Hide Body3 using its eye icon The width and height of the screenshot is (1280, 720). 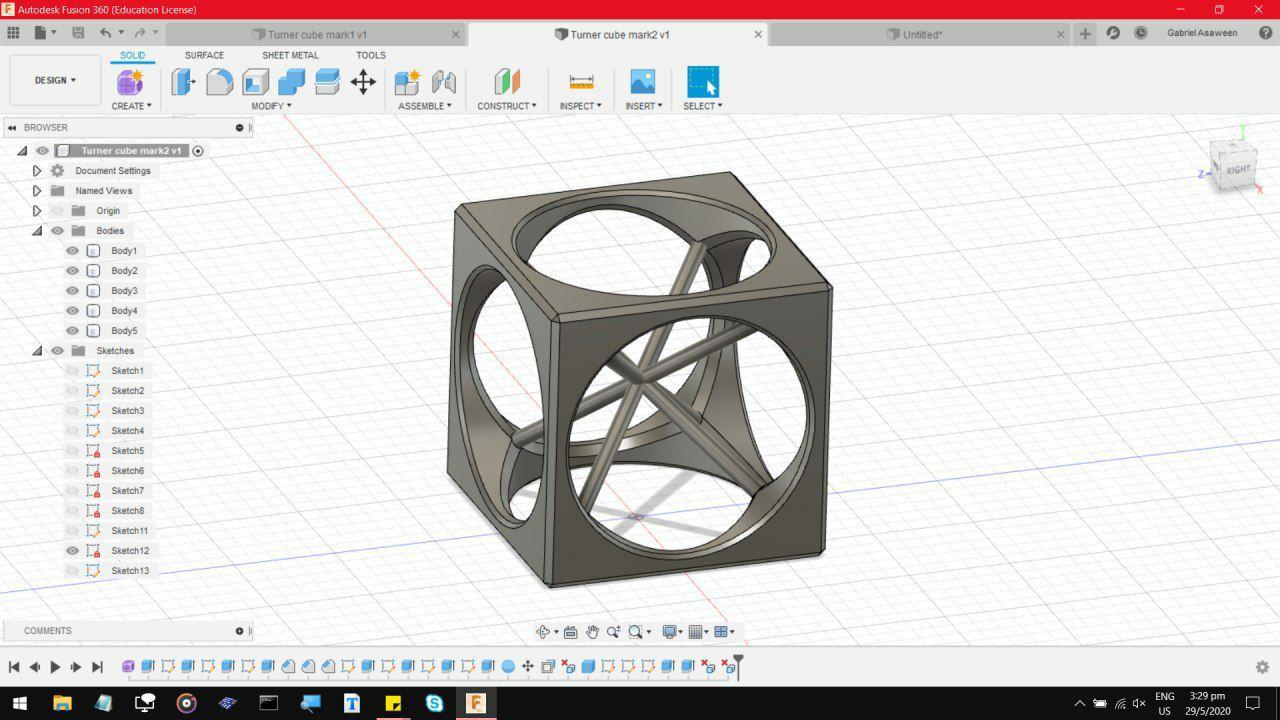(x=72, y=291)
